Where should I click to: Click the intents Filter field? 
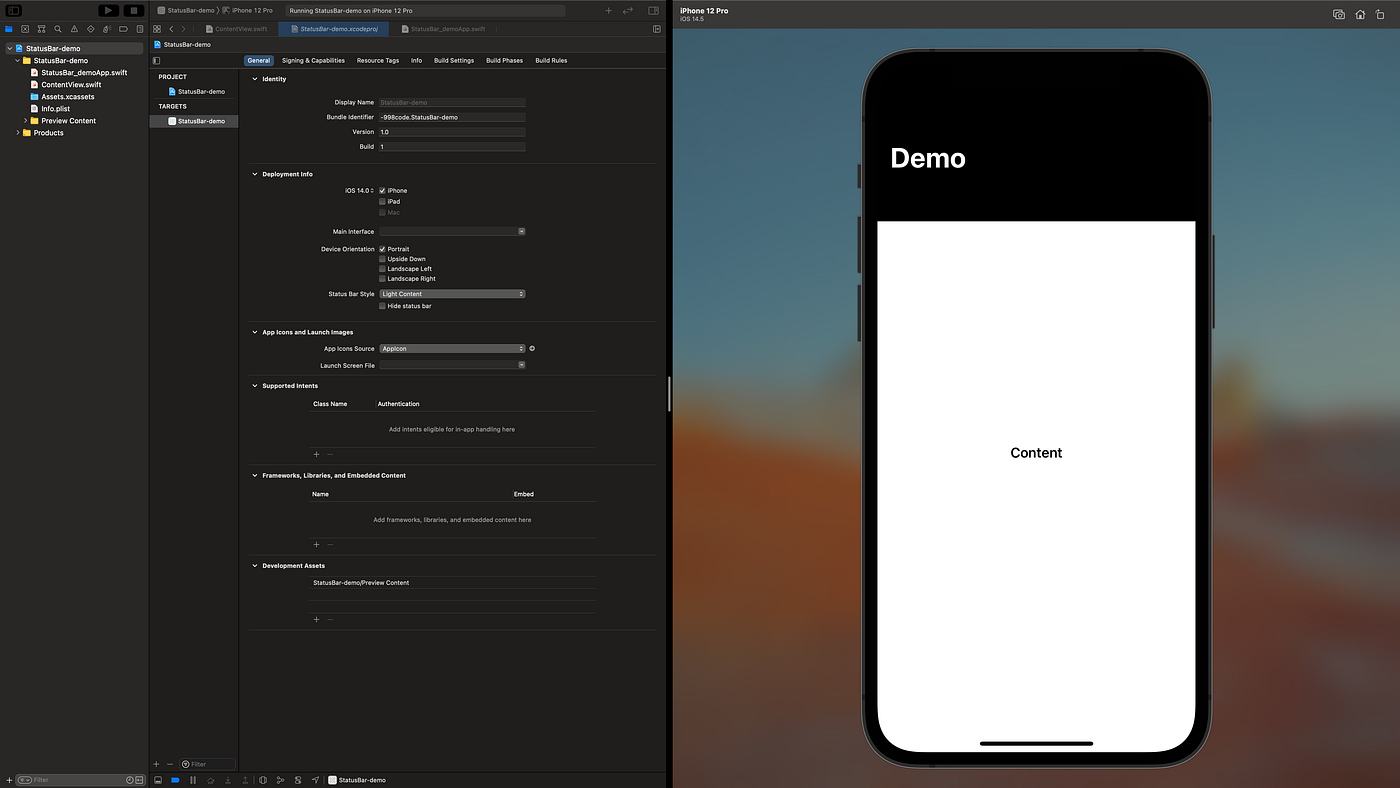click(x=205, y=763)
